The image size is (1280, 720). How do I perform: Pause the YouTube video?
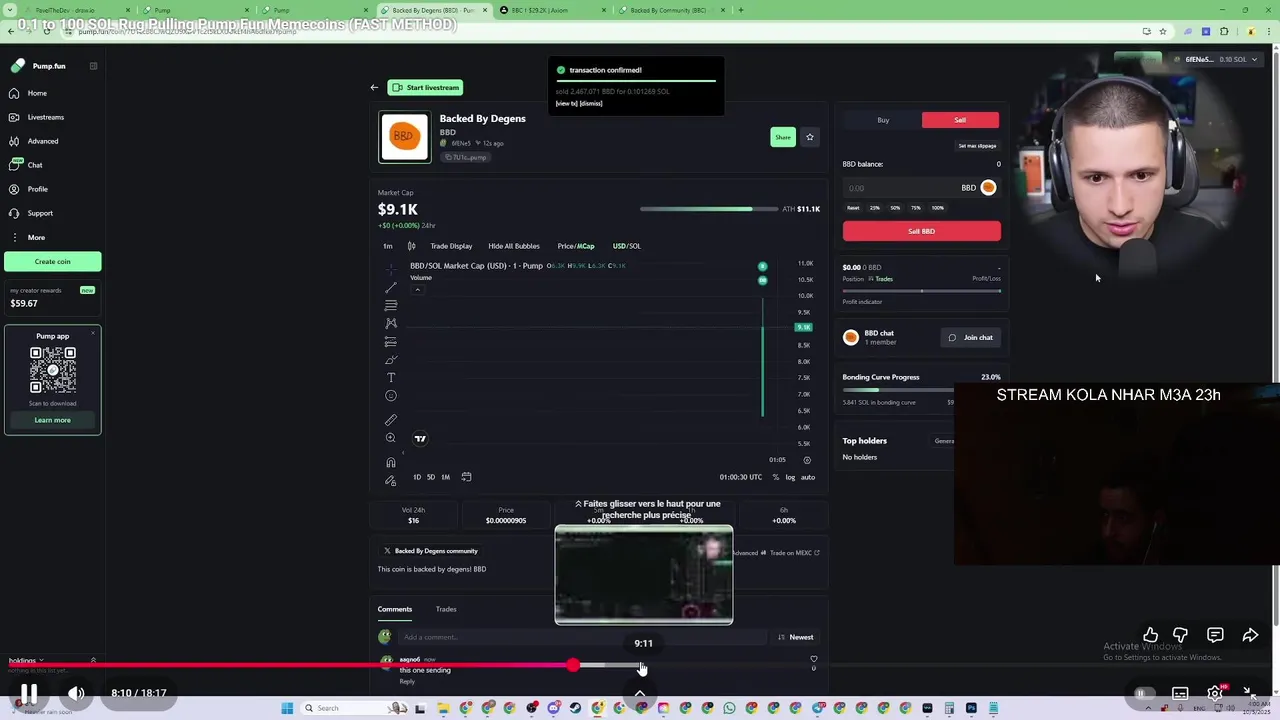pos(29,692)
